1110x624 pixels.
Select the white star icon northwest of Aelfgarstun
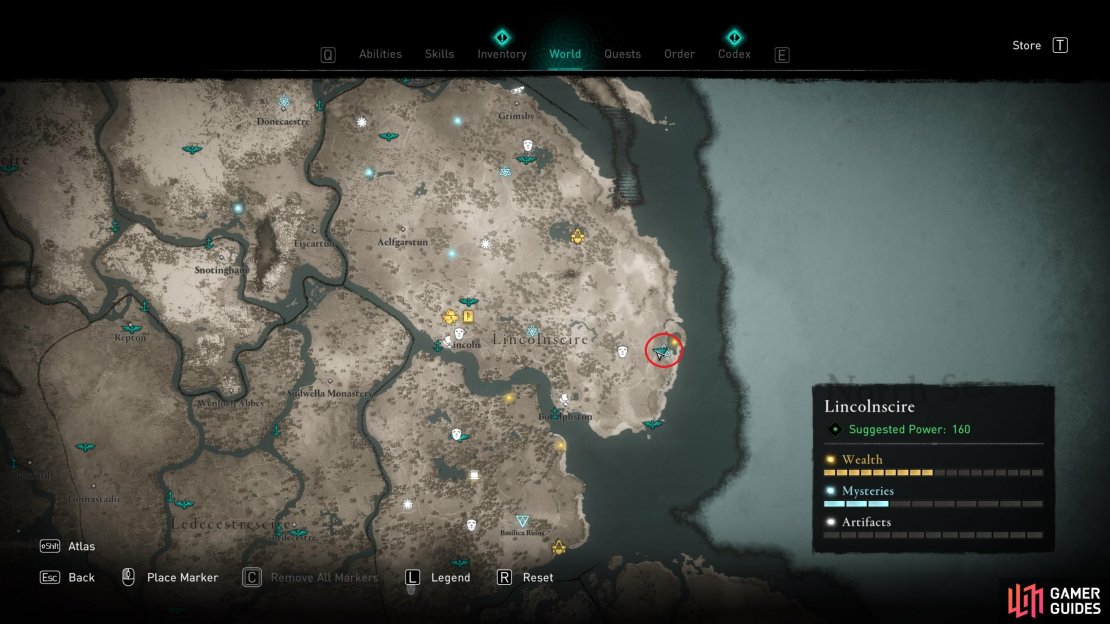pos(361,123)
